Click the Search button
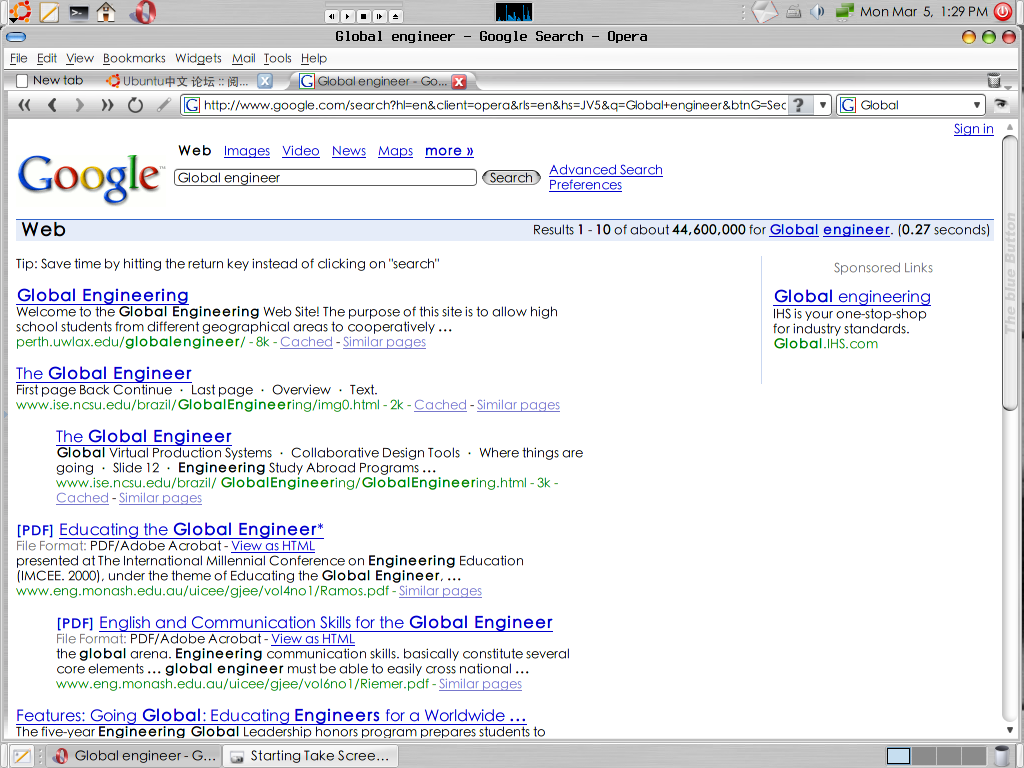The width and height of the screenshot is (1024, 768). (x=511, y=178)
